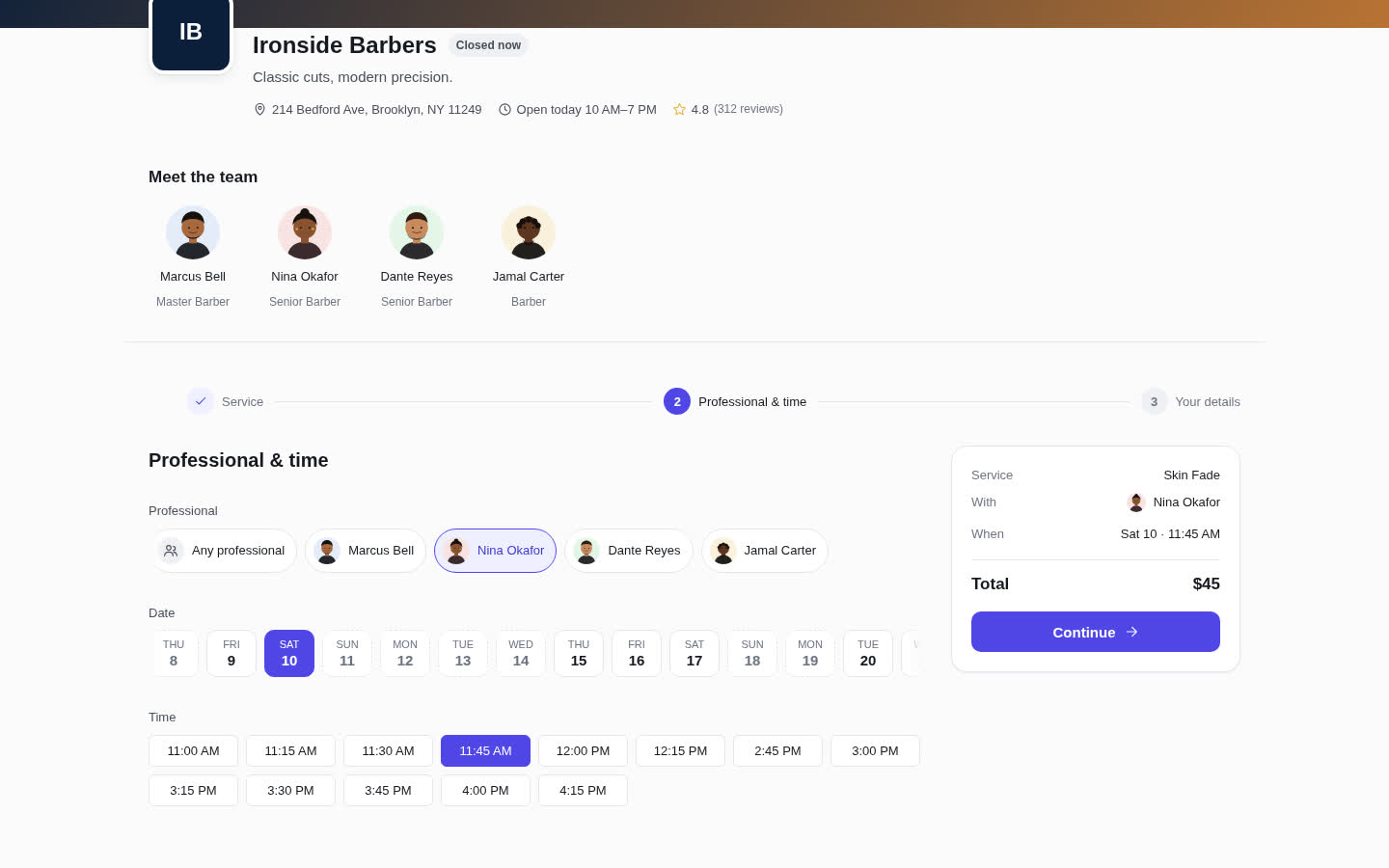The image size is (1389, 868).
Task: Select Any professional option
Action: click(223, 551)
